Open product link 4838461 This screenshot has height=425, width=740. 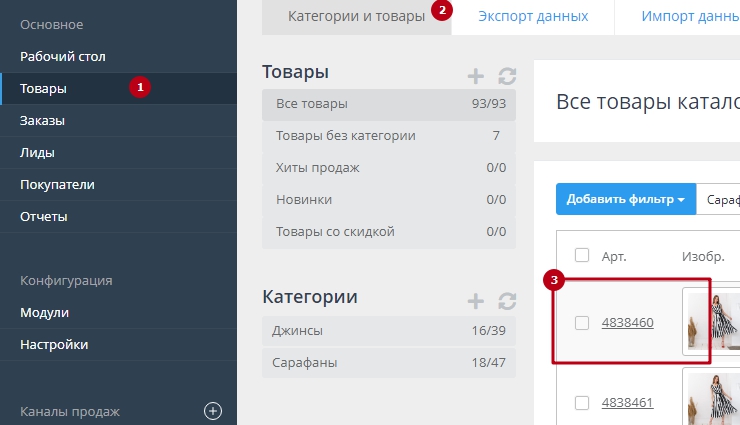627,403
